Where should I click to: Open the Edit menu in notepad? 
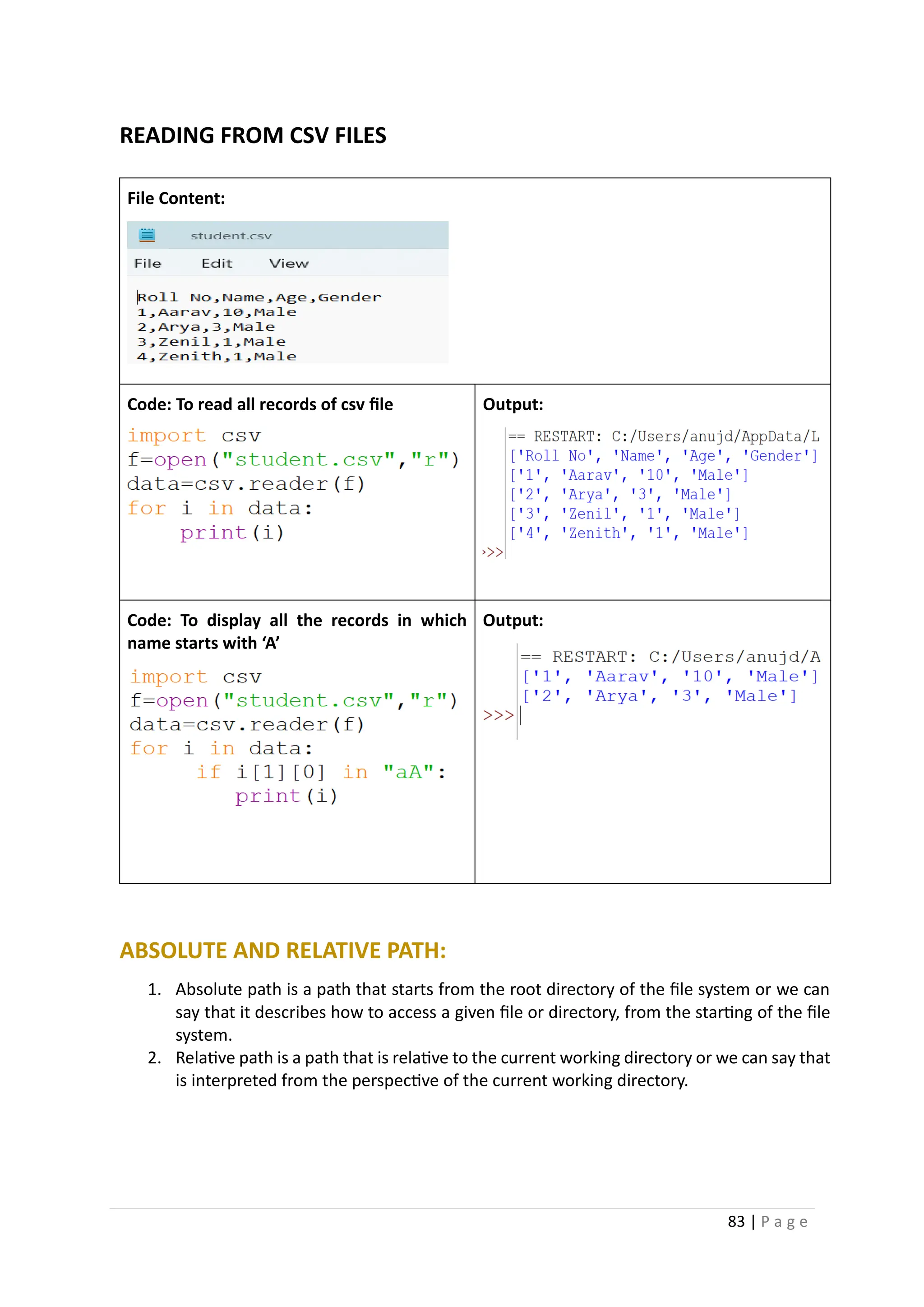tap(217, 264)
